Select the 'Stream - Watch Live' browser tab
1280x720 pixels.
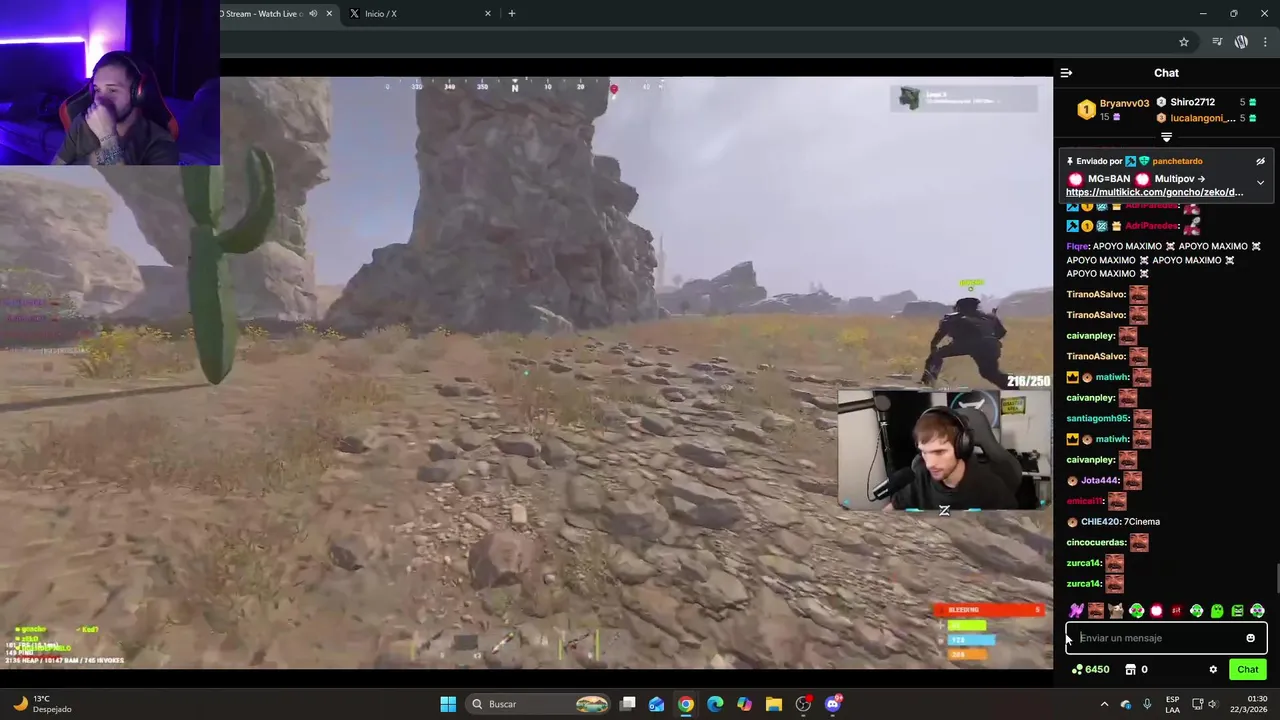pyautogui.click(x=264, y=14)
